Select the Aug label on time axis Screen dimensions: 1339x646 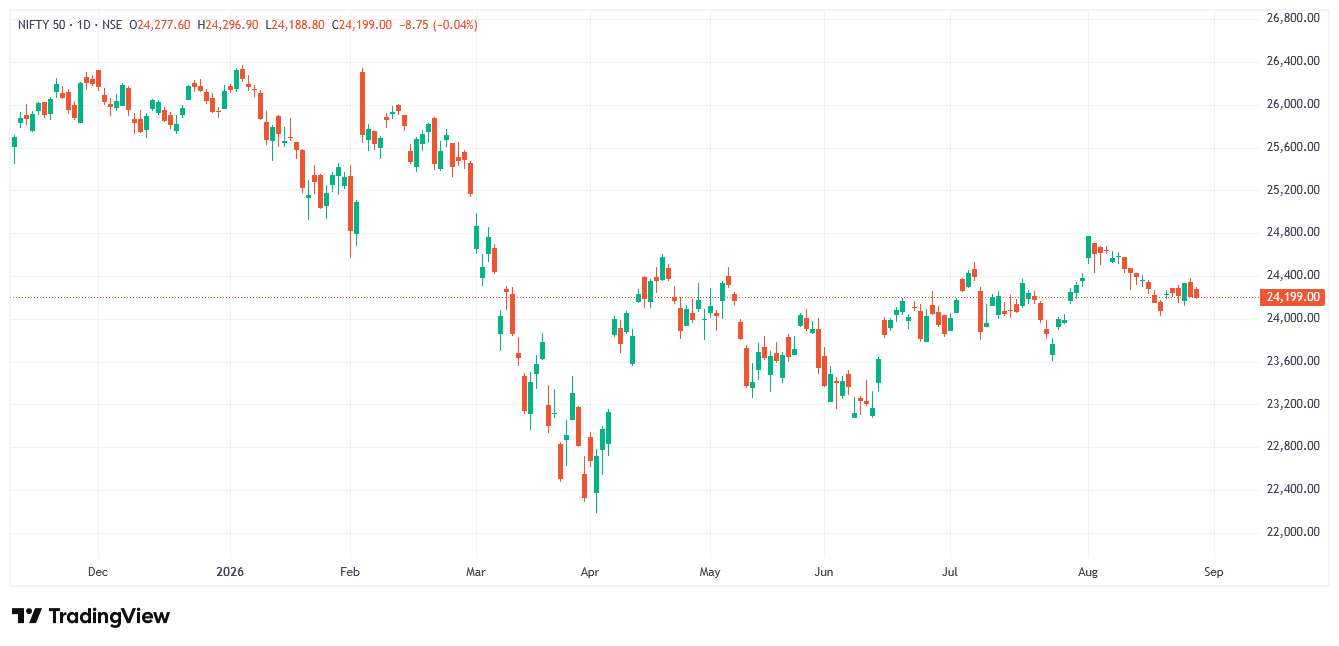[1088, 573]
